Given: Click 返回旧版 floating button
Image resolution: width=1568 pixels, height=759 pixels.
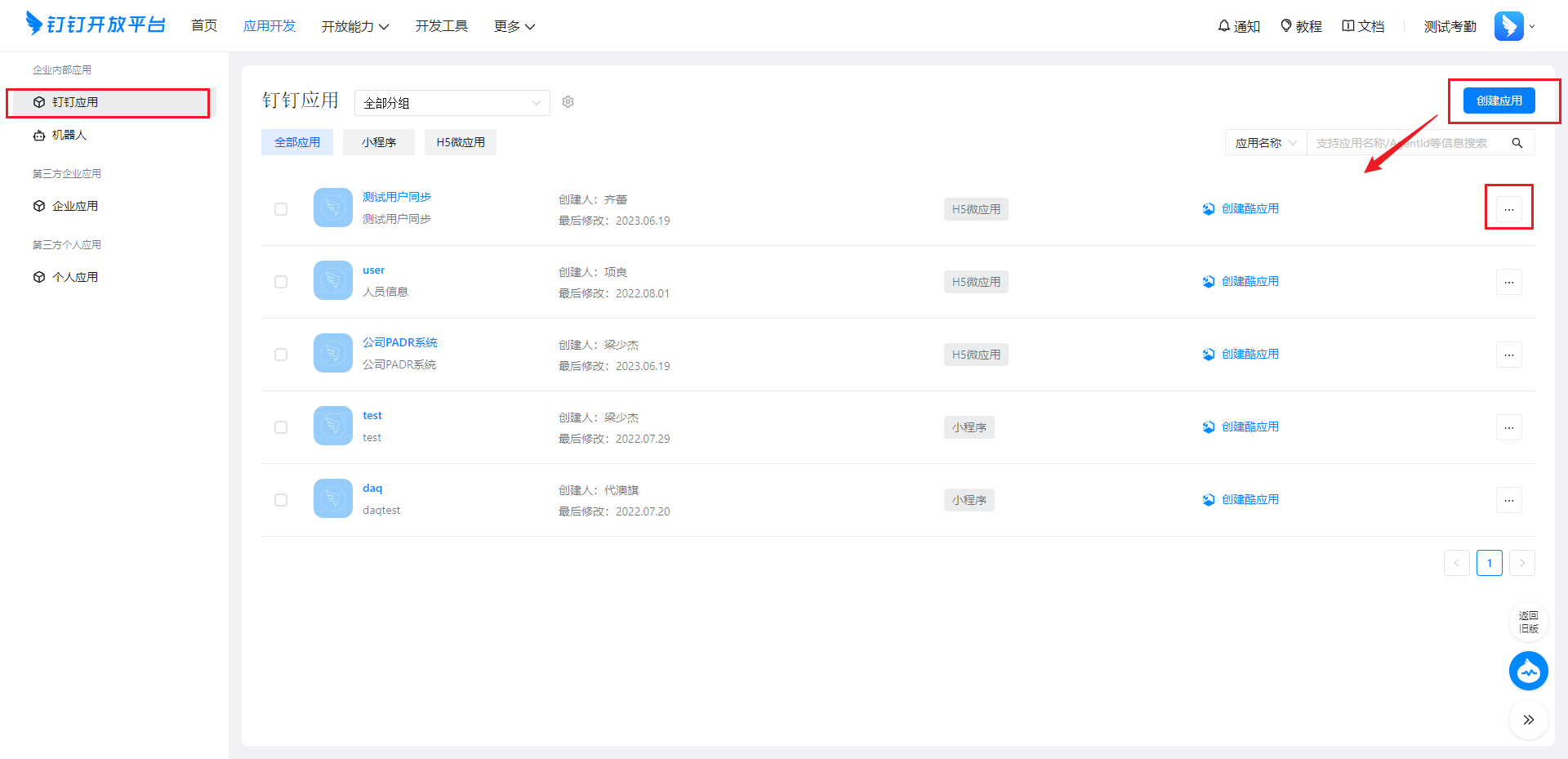Looking at the screenshot, I should click(1529, 622).
